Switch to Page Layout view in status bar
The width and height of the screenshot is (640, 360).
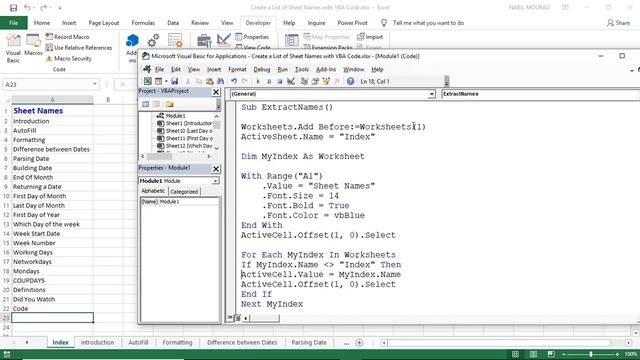(x=533, y=354)
